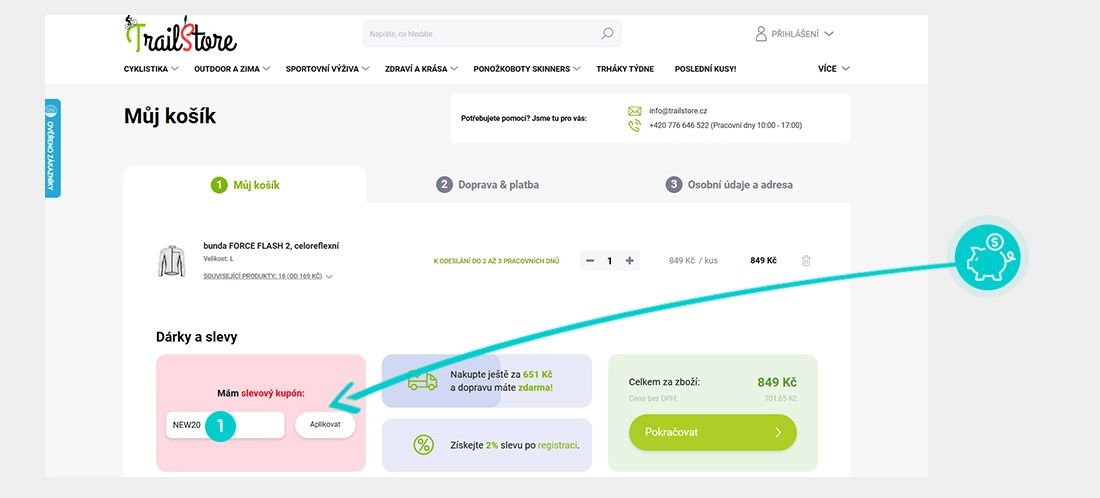Click the Aplikovat coupon button

coord(325,424)
